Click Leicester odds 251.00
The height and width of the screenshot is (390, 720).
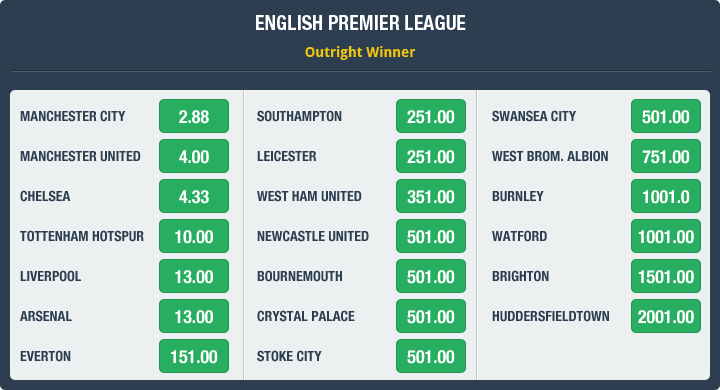431,156
